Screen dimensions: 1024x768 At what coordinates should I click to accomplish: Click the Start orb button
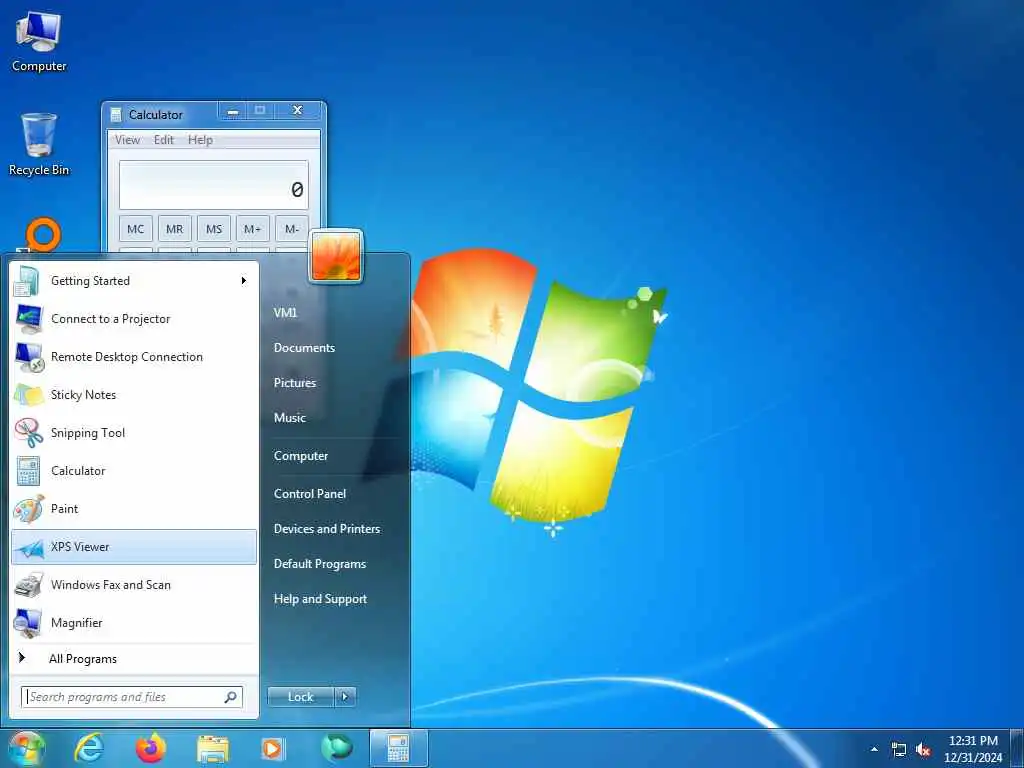coord(26,749)
